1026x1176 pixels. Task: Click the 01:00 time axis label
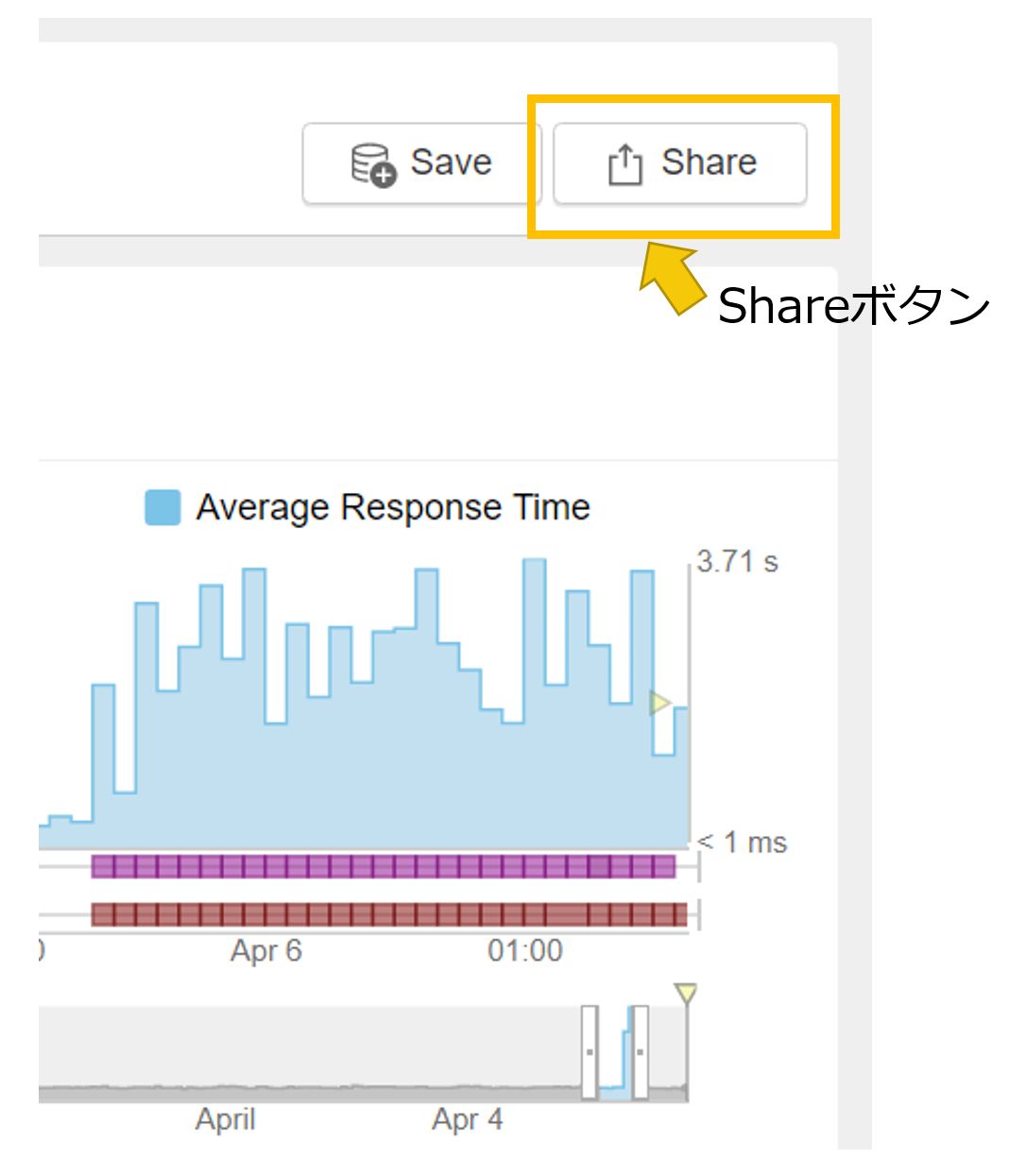[525, 950]
